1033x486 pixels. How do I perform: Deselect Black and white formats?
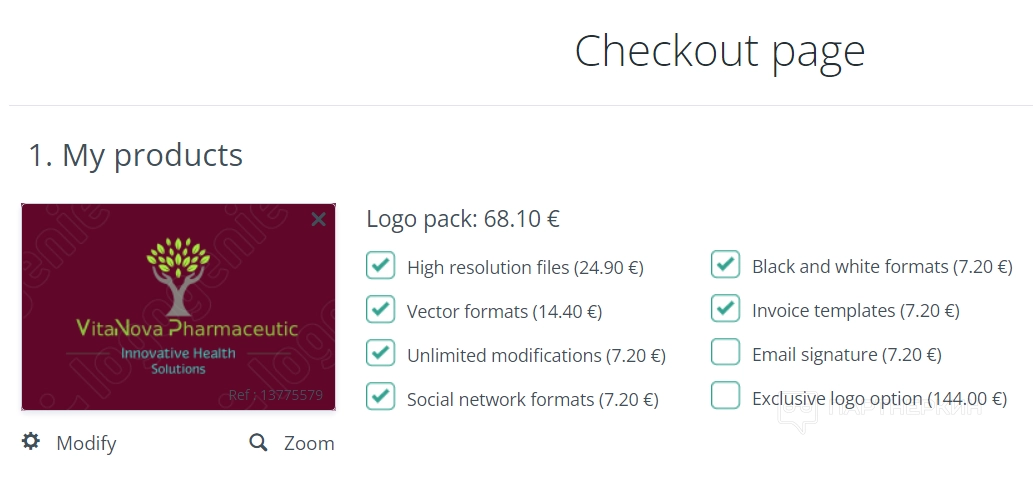(725, 265)
